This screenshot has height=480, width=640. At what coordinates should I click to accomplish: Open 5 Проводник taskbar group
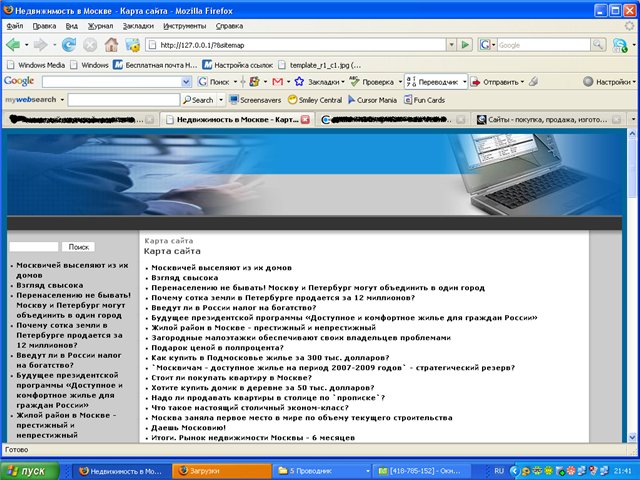pos(322,471)
